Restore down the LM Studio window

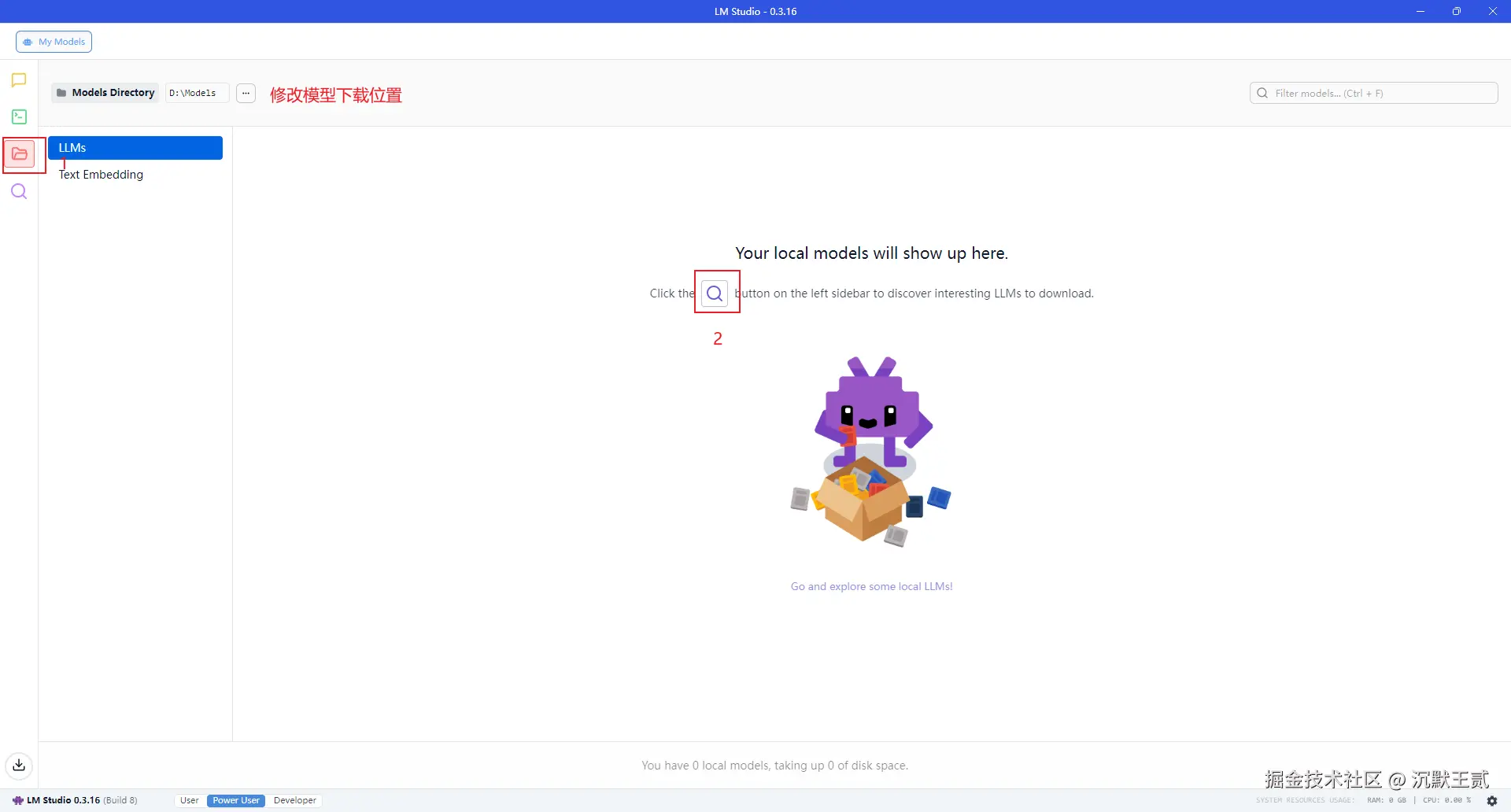click(x=1457, y=11)
